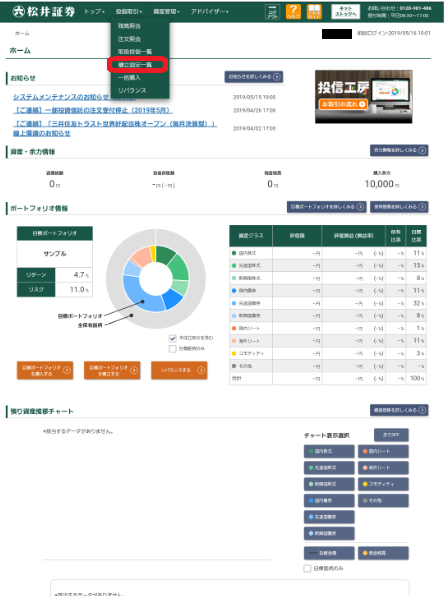This screenshot has width=445, height=596.
Task: Open the システムメンテナンスのお知らせ link
Action: pyautogui.click(x=61, y=97)
